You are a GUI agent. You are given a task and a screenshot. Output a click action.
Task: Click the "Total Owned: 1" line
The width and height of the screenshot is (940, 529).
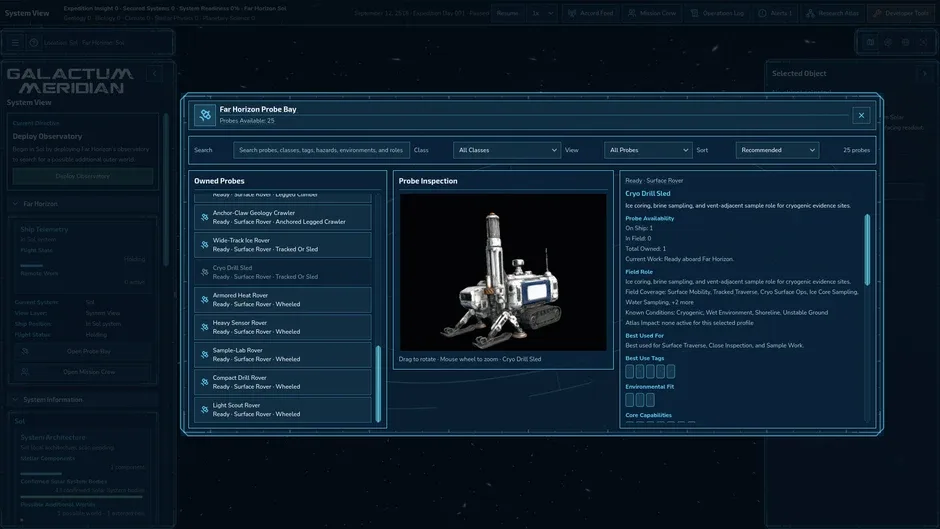tap(645, 248)
